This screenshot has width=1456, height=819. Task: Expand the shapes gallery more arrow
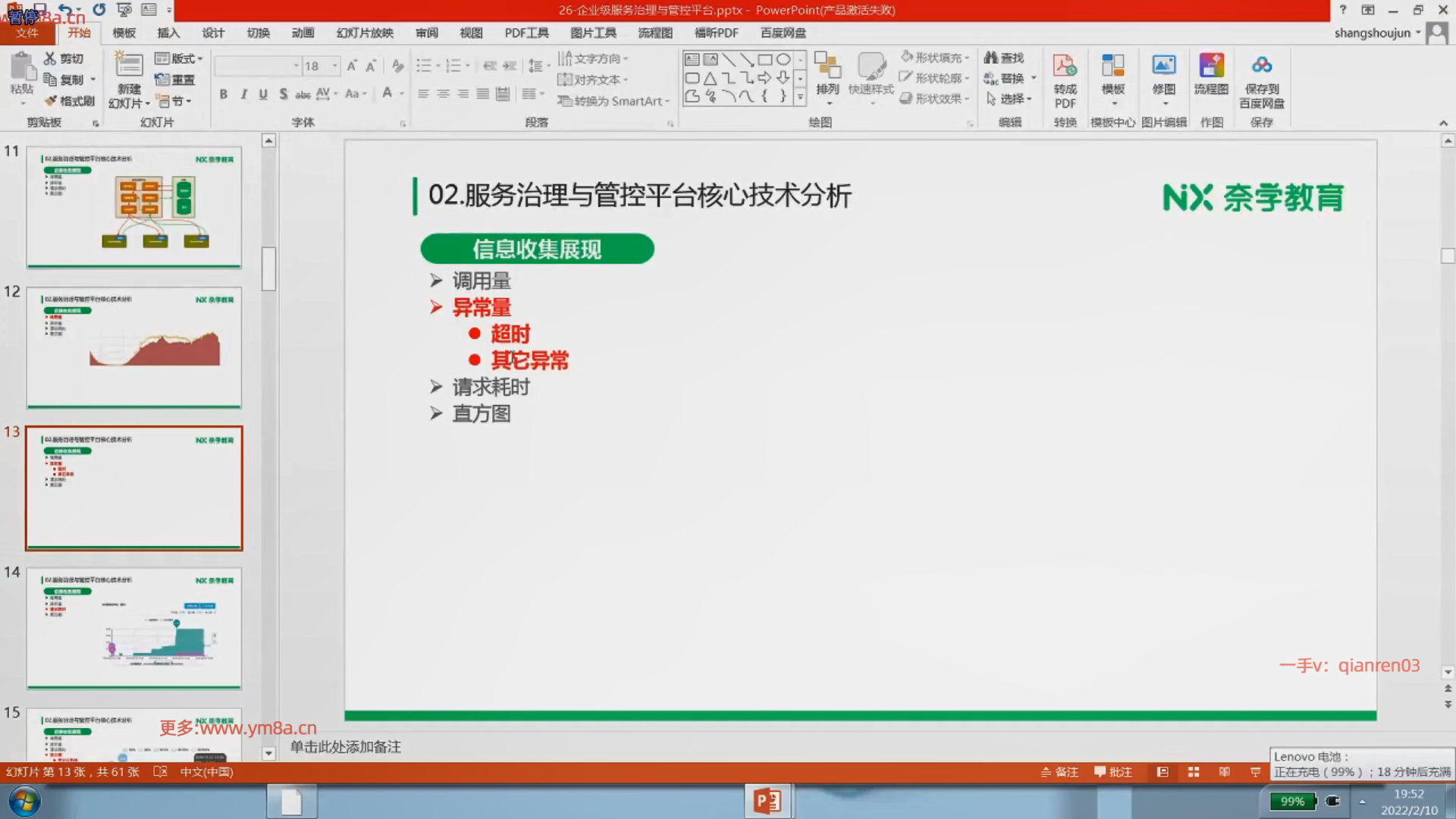(x=800, y=98)
